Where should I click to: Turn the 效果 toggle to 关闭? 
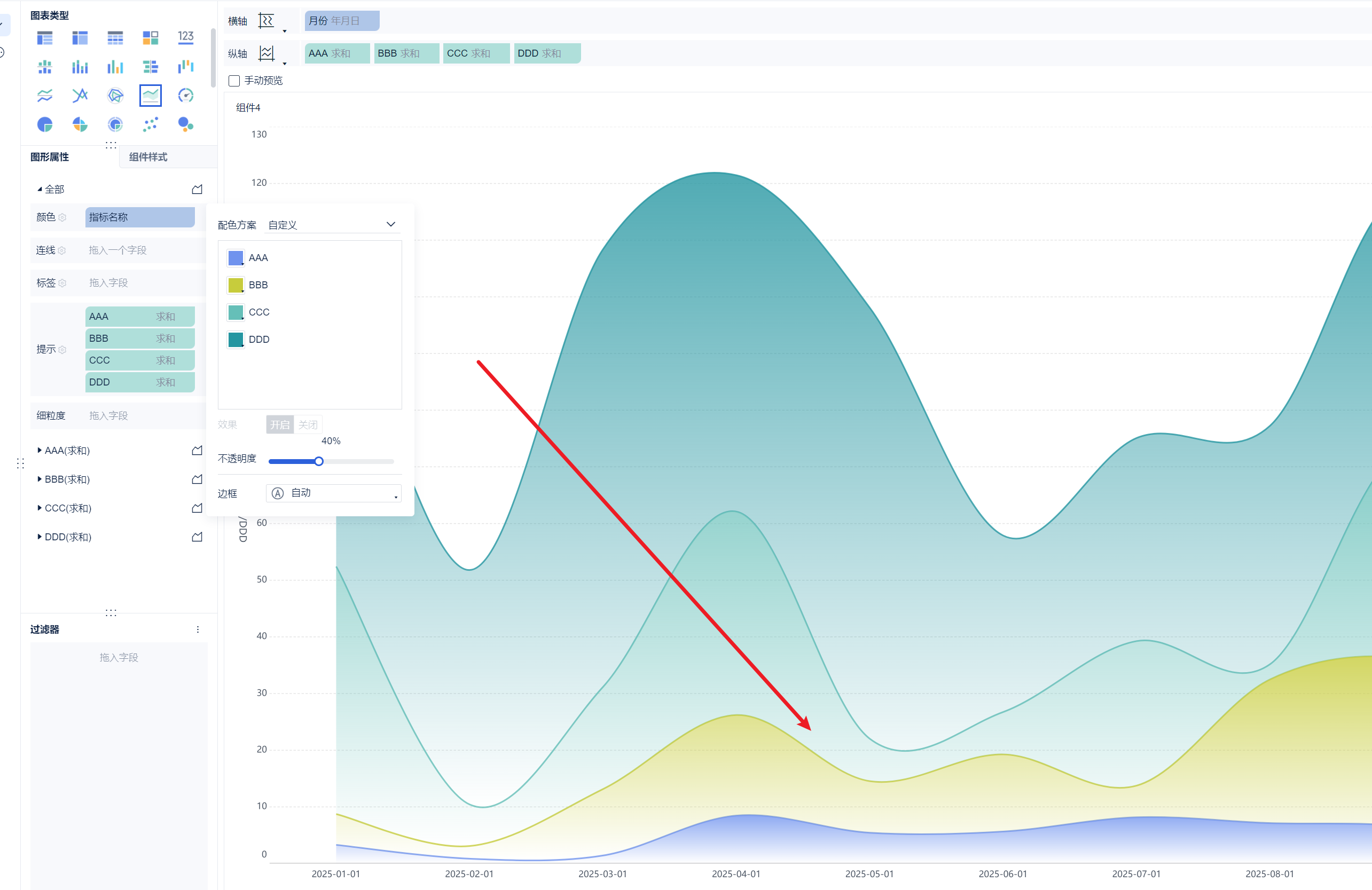308,425
